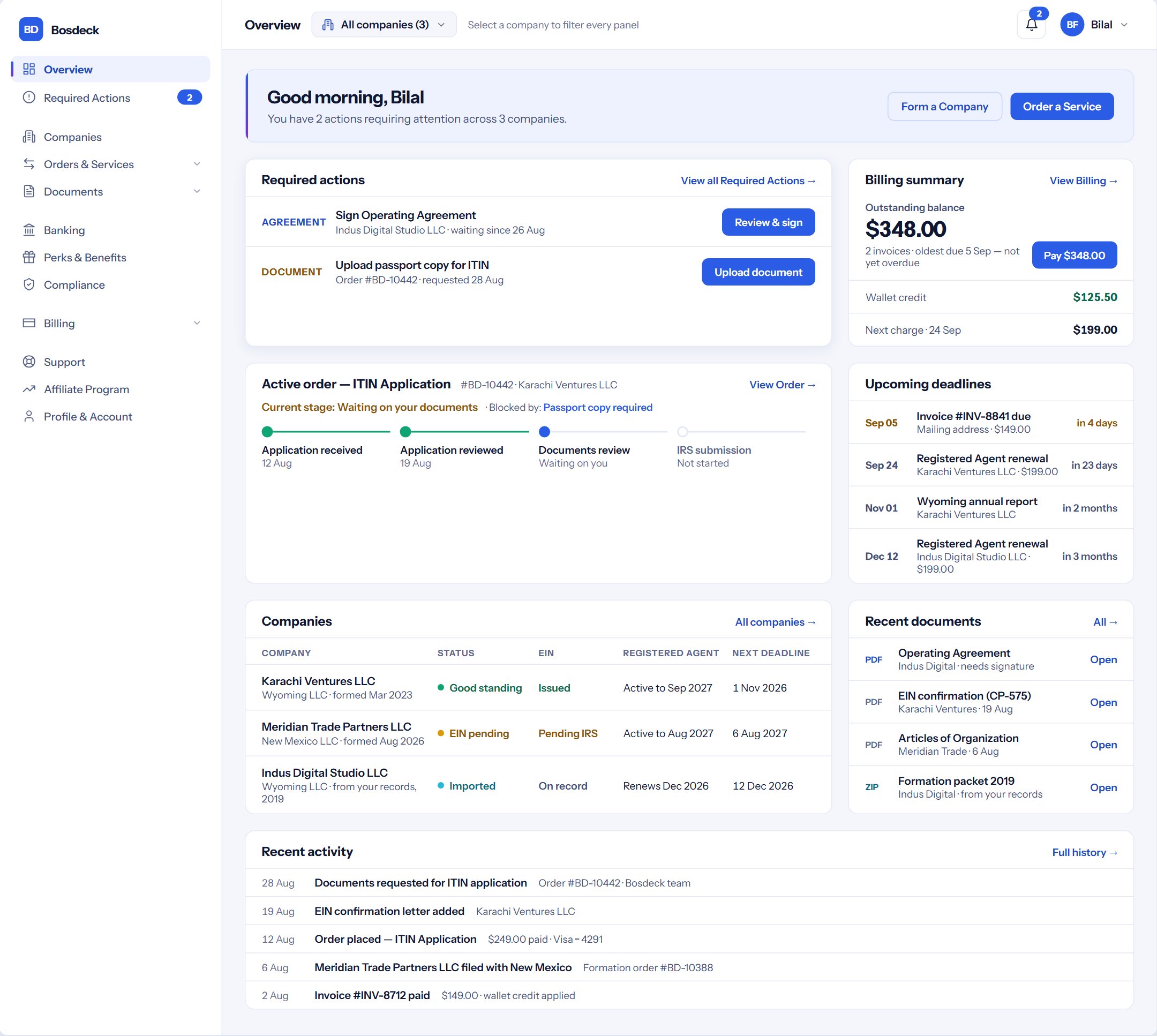Screen dimensions: 1157x1036
Task: Click the Banking institution icon
Action: coord(29,230)
